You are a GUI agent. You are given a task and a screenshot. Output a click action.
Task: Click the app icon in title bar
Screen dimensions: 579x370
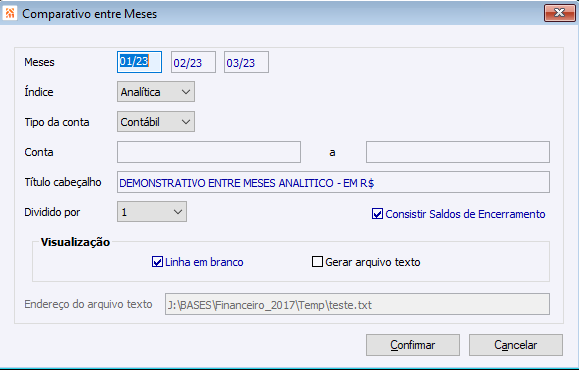(10, 13)
